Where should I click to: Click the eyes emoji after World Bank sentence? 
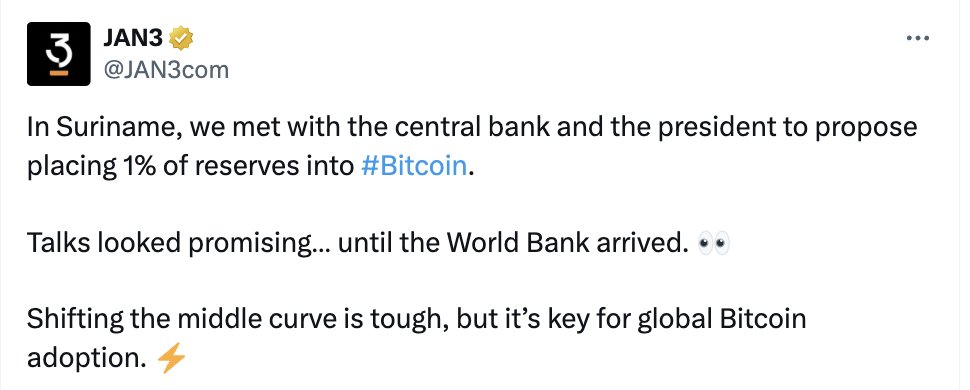tap(713, 244)
